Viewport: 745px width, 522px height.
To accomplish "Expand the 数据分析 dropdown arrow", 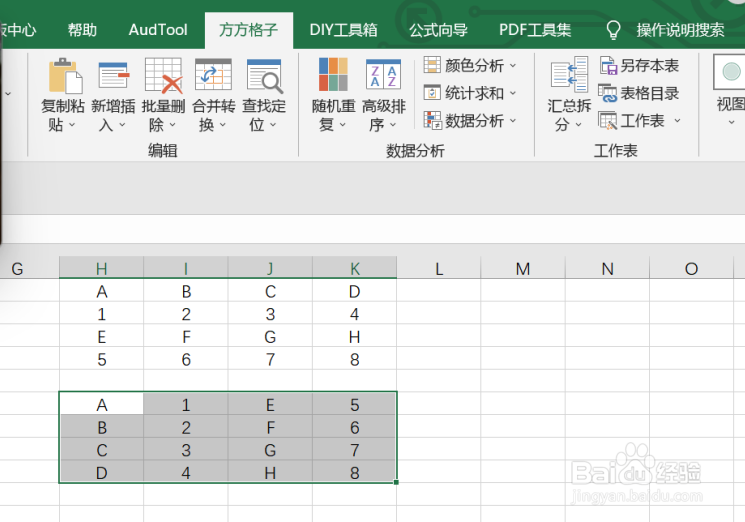I will (513, 121).
